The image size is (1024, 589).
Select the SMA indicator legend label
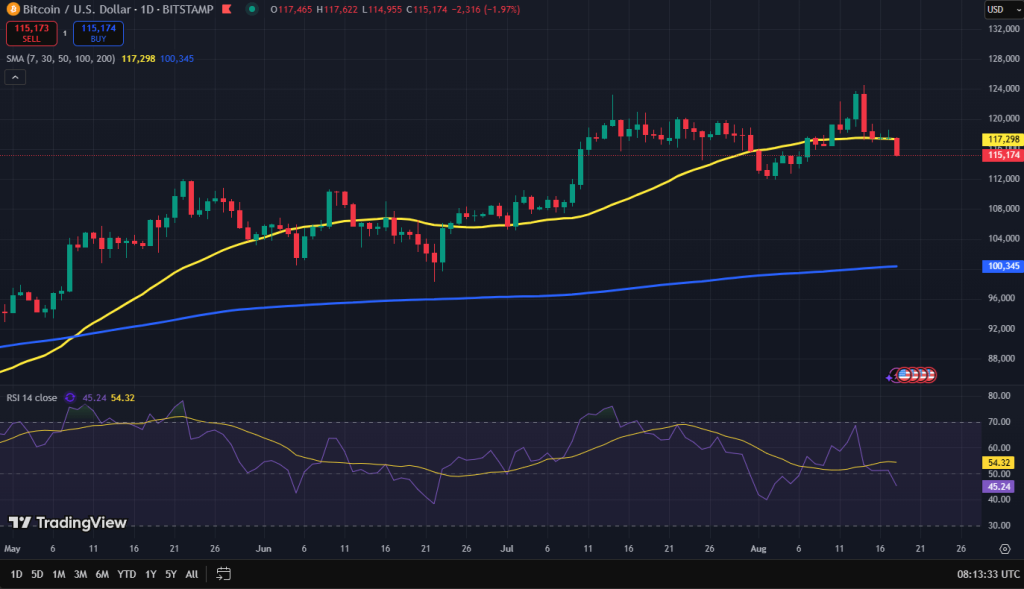click(58, 59)
